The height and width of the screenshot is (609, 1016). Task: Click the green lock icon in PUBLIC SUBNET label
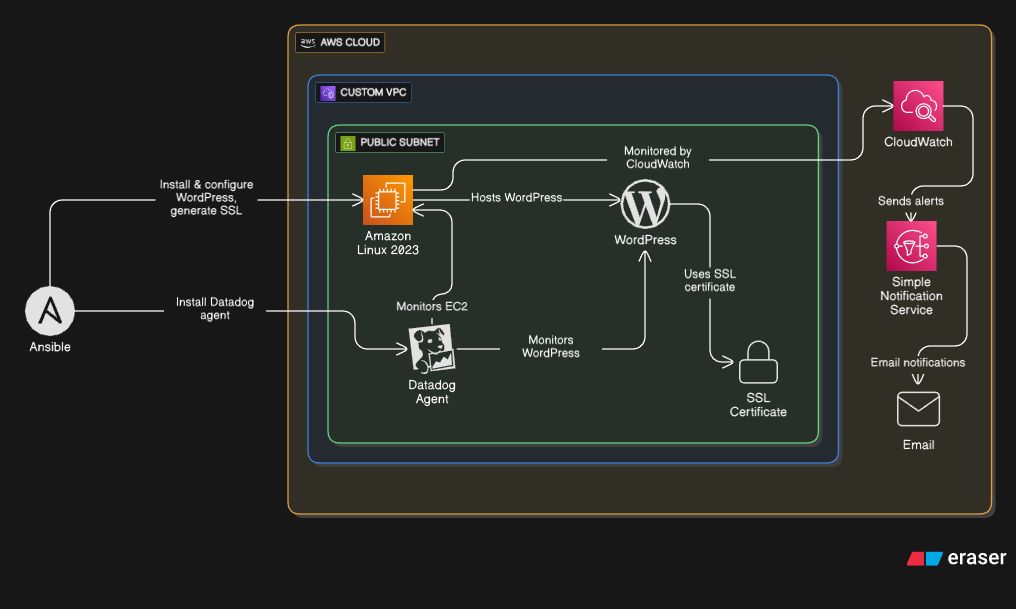pos(348,143)
